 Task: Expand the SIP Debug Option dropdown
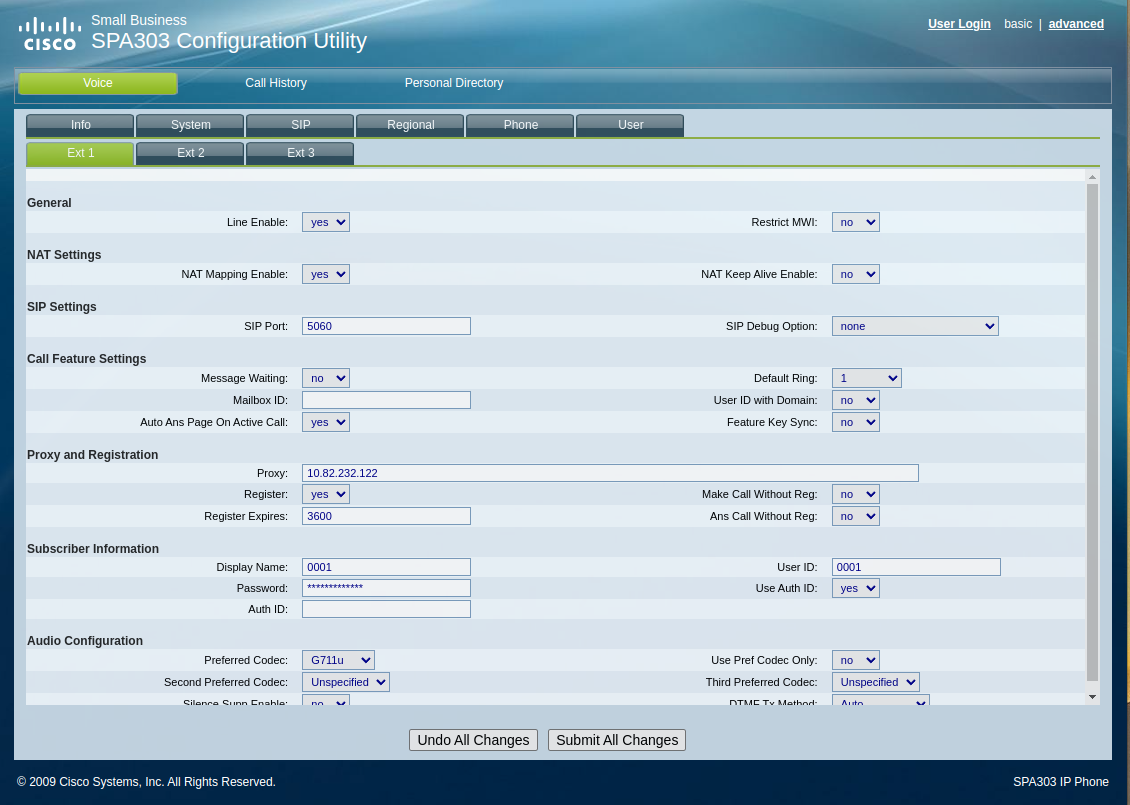915,326
